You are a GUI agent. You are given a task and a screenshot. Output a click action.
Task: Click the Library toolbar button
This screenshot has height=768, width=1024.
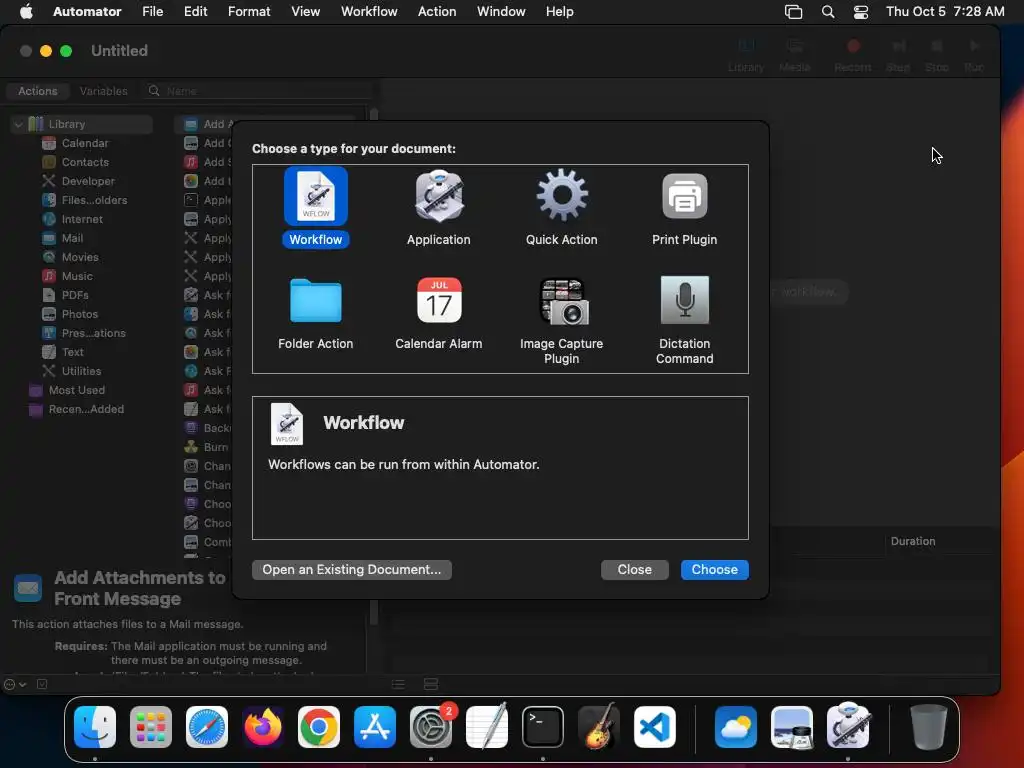pos(746,54)
